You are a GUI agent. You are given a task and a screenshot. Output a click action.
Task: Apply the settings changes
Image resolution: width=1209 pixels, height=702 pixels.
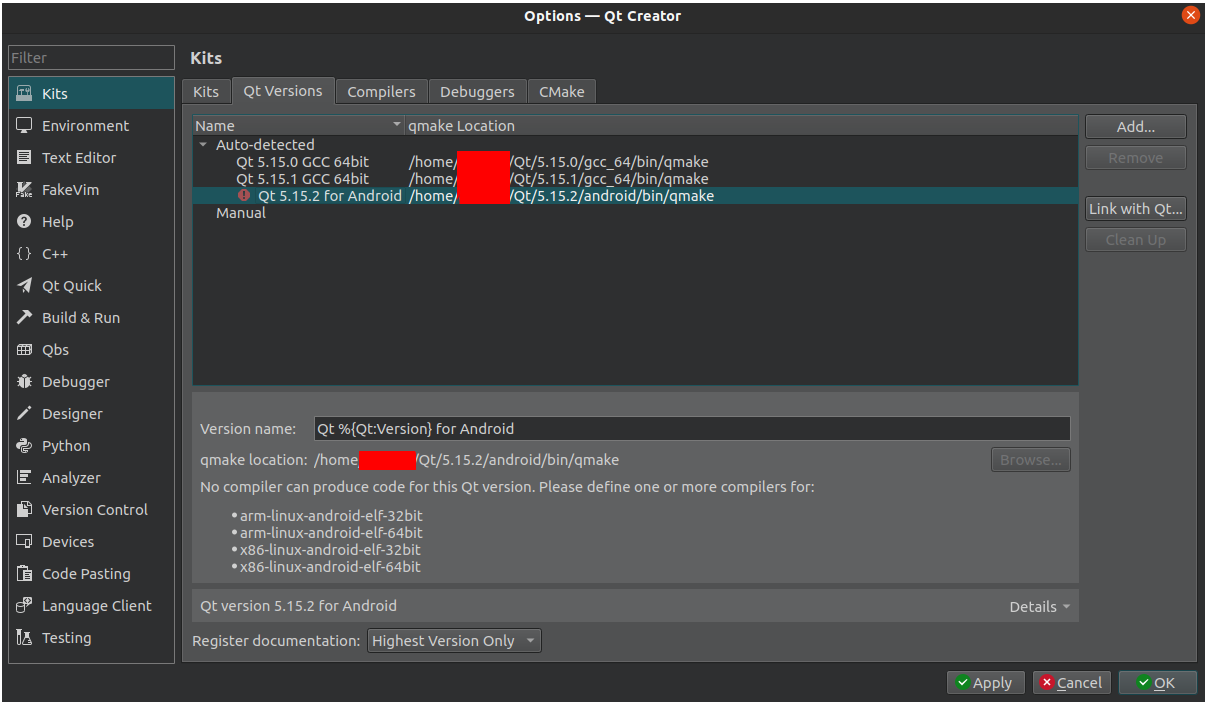(985, 683)
